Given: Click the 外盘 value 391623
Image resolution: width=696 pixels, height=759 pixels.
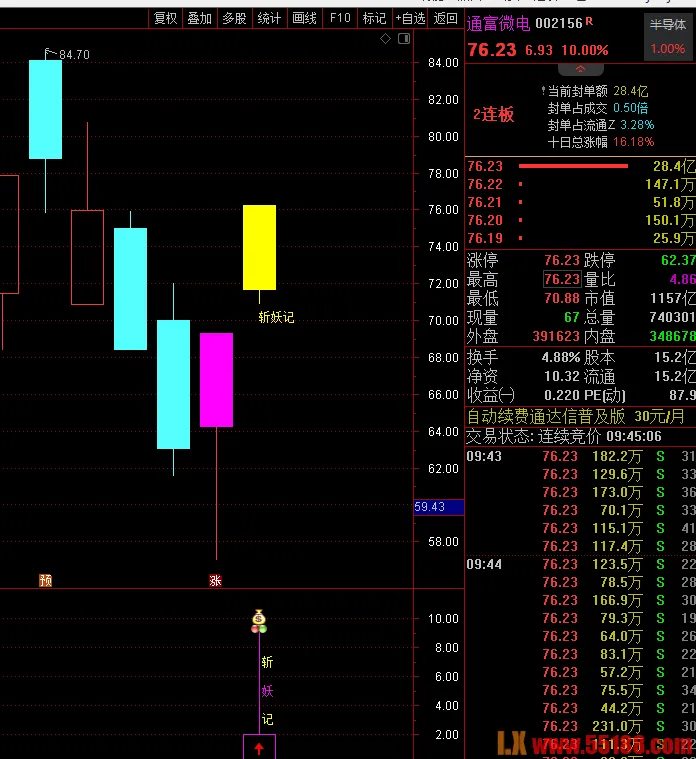Looking at the screenshot, I should [556, 336].
